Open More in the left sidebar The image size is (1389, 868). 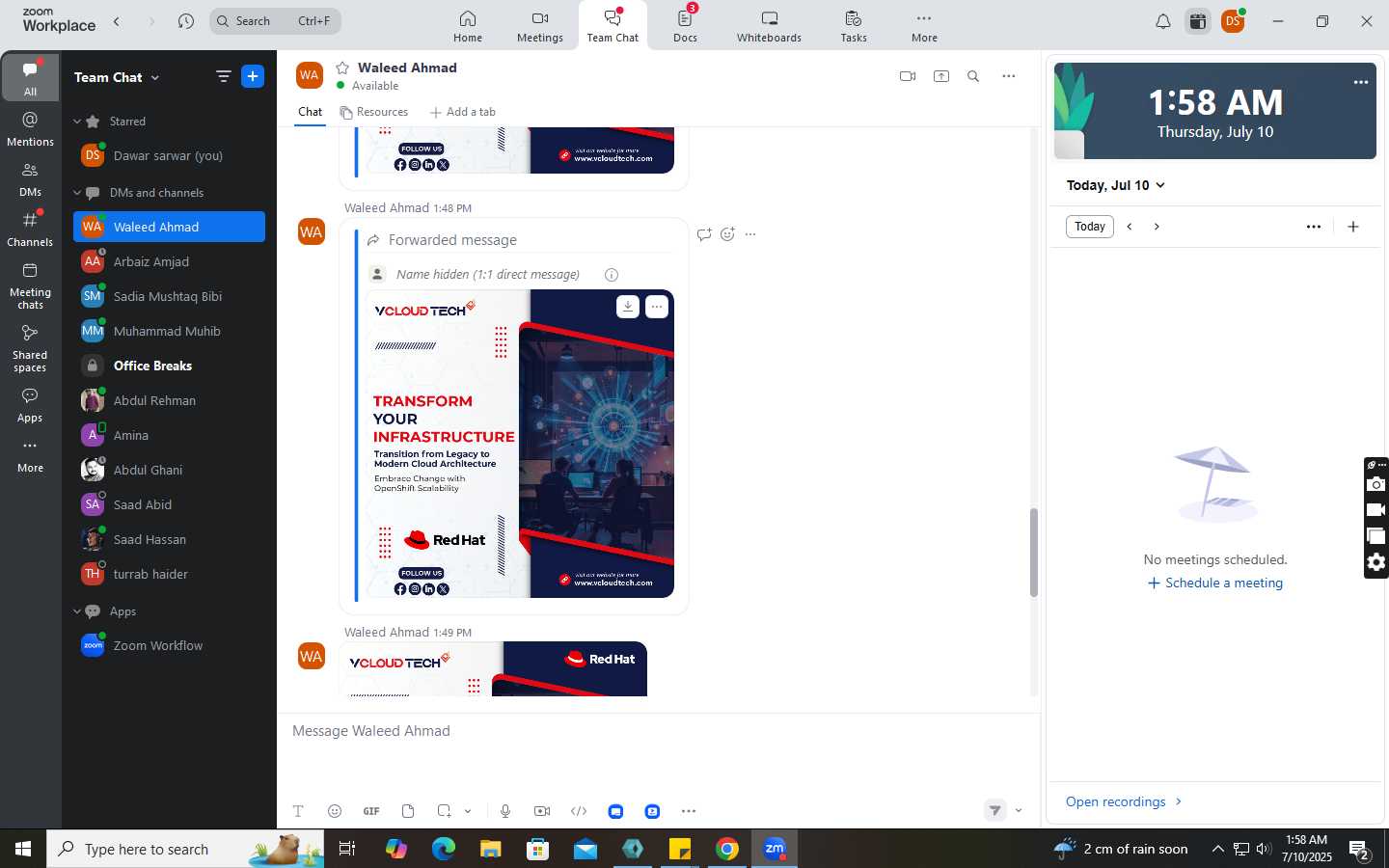click(x=30, y=455)
